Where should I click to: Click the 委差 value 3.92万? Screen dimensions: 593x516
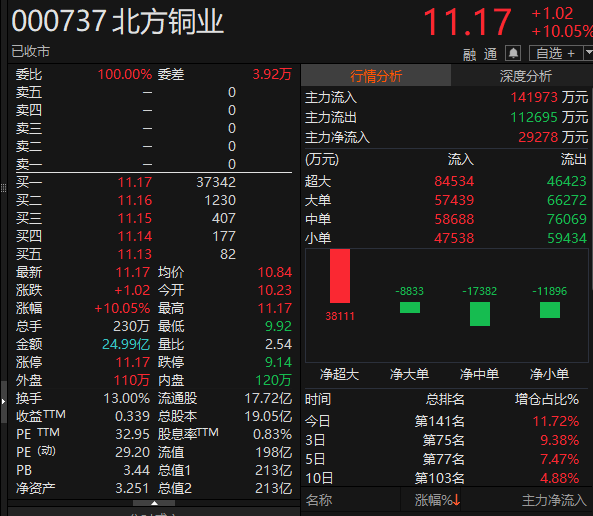(x=272, y=74)
